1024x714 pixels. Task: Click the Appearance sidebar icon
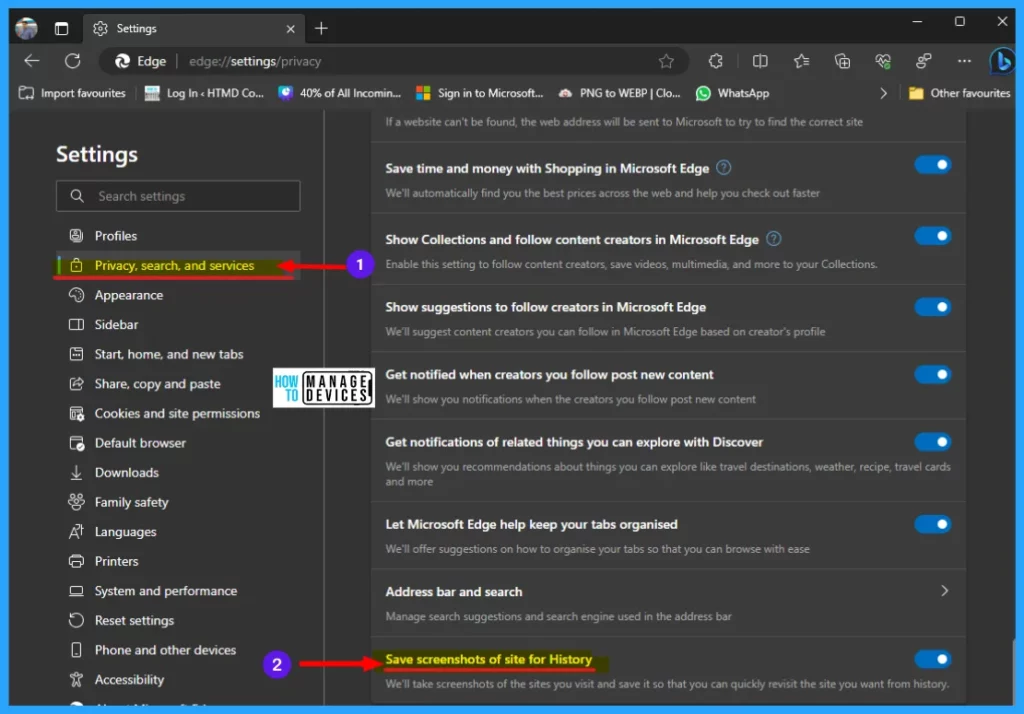pyautogui.click(x=76, y=295)
